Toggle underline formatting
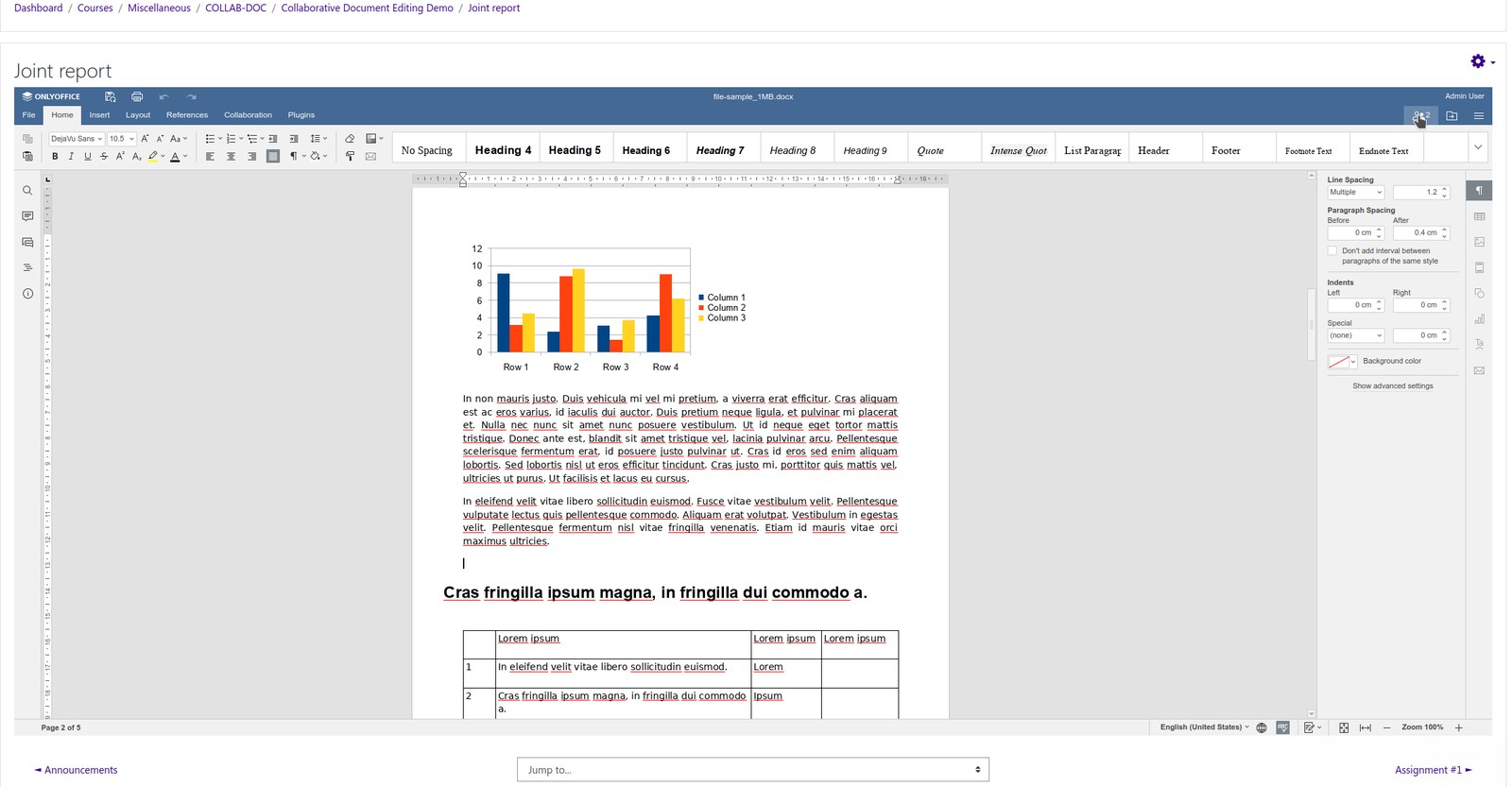The width and height of the screenshot is (1512, 787). [x=88, y=156]
